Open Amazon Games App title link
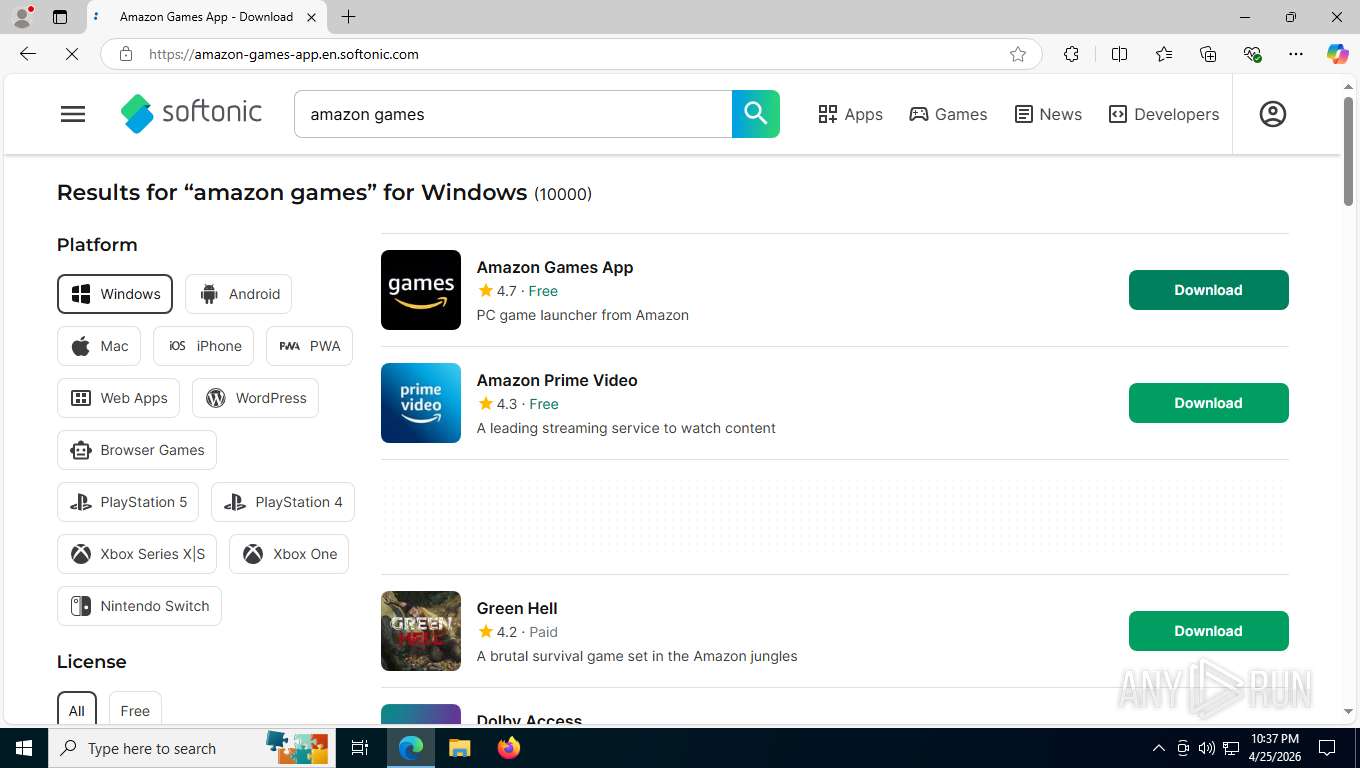This screenshot has width=1360, height=768. (555, 267)
